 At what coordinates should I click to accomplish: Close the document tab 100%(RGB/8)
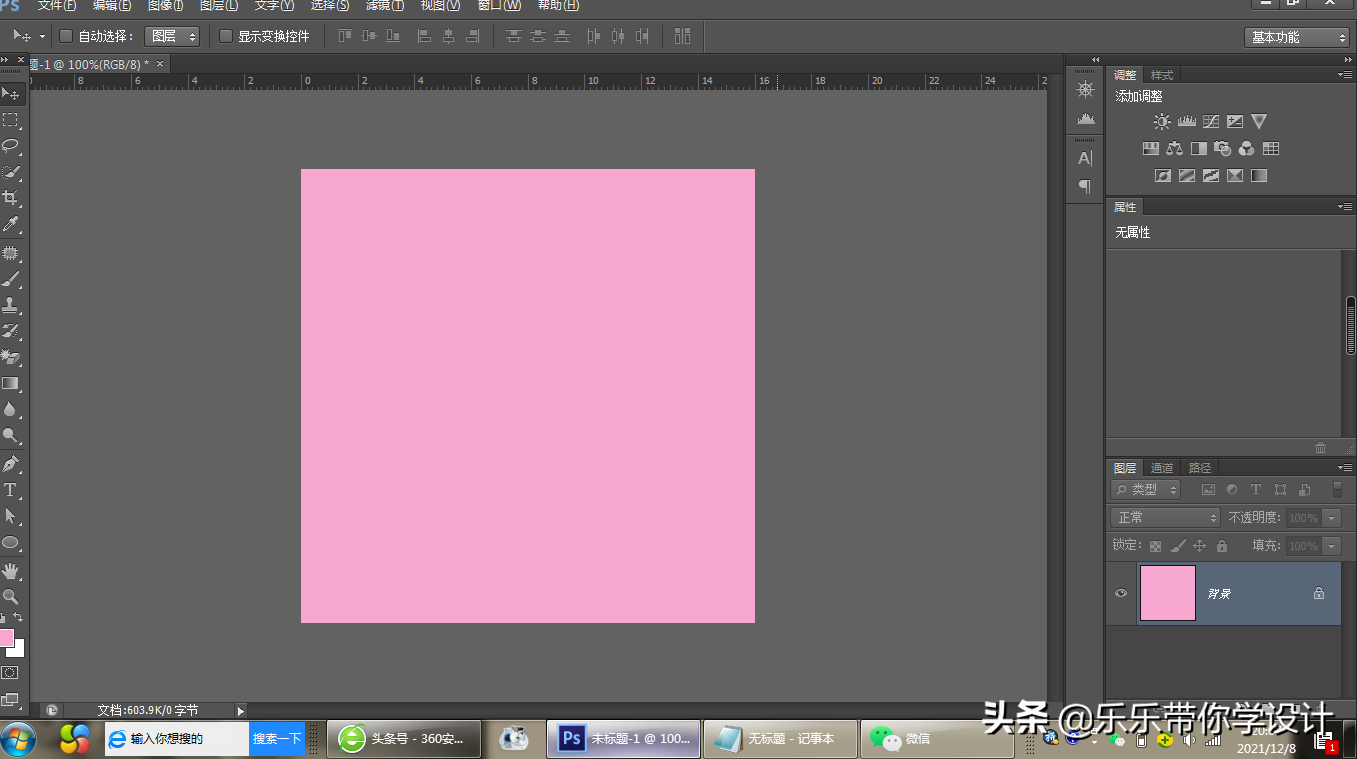click(x=160, y=64)
